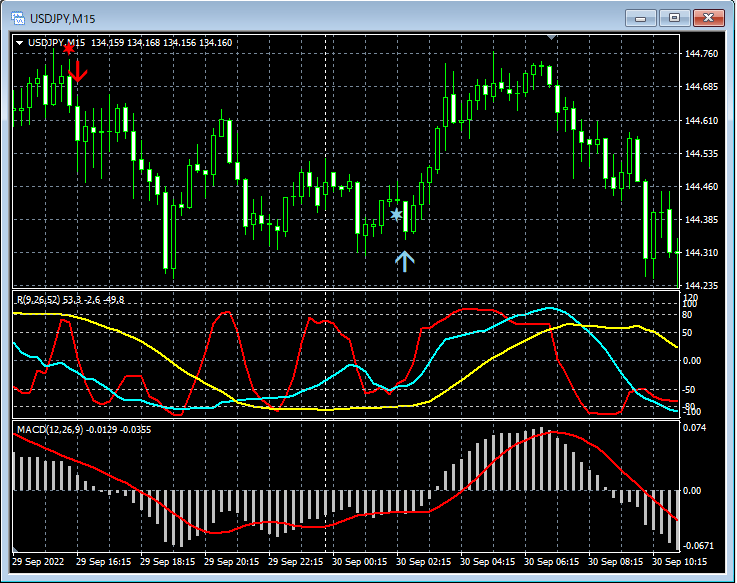Click the red down arrow sell signal

click(78, 70)
